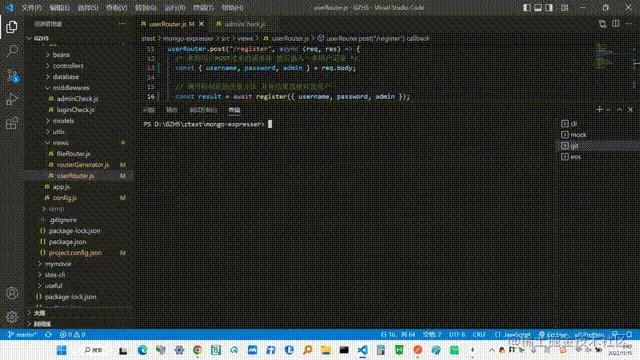640x360 pixels.
Task: Expand the mymovie folder
Action: coord(58,264)
